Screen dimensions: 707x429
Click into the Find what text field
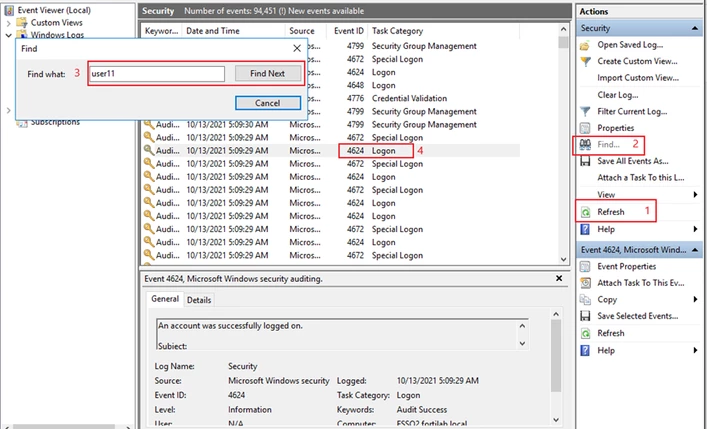(x=156, y=74)
